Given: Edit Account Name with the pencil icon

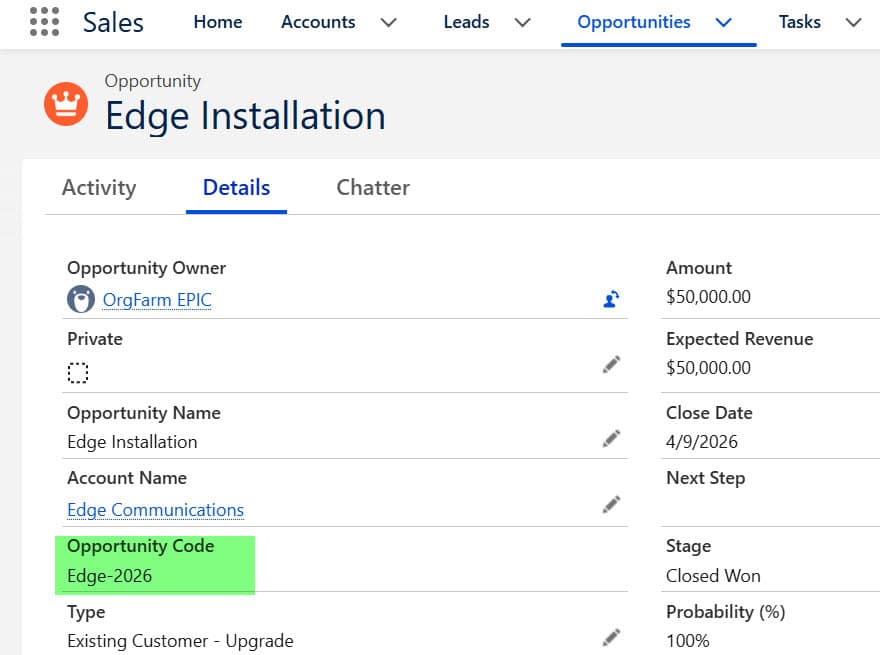Looking at the screenshot, I should coord(611,505).
